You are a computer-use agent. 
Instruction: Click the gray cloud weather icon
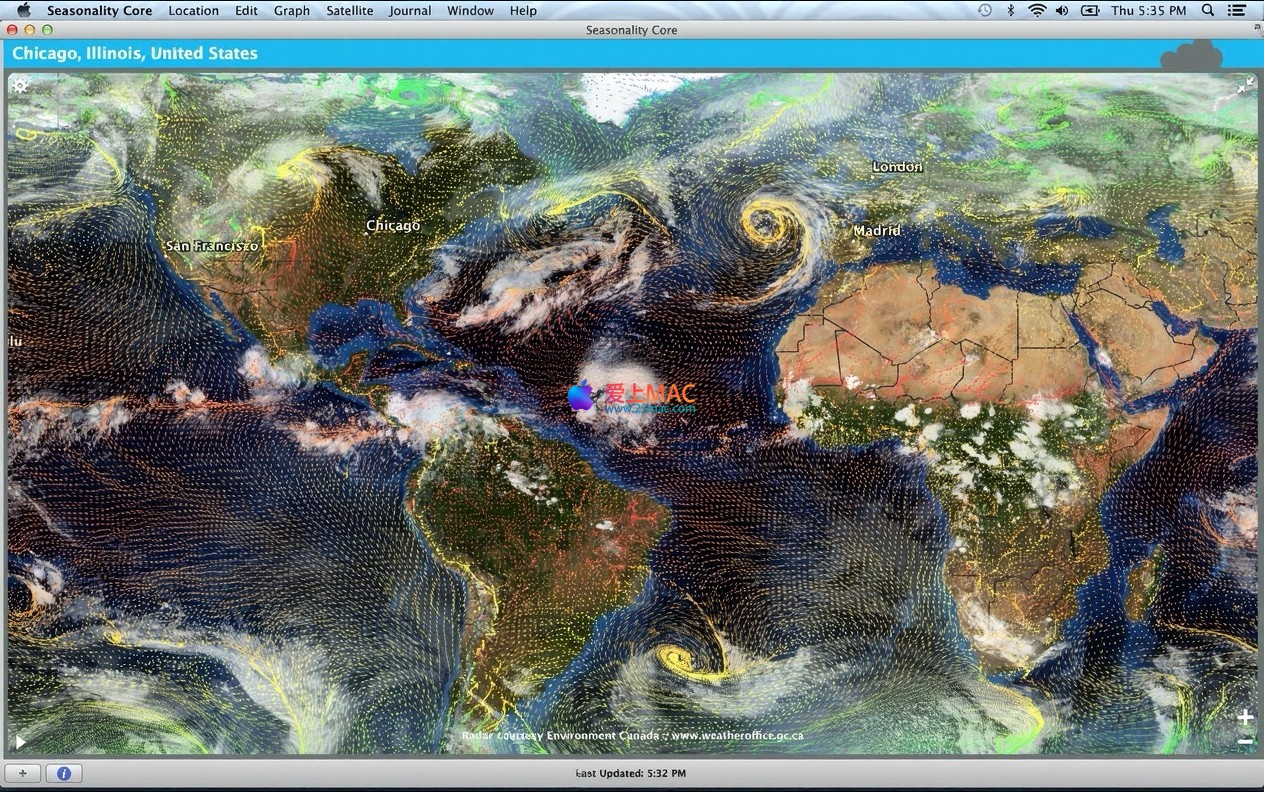coord(1191,56)
